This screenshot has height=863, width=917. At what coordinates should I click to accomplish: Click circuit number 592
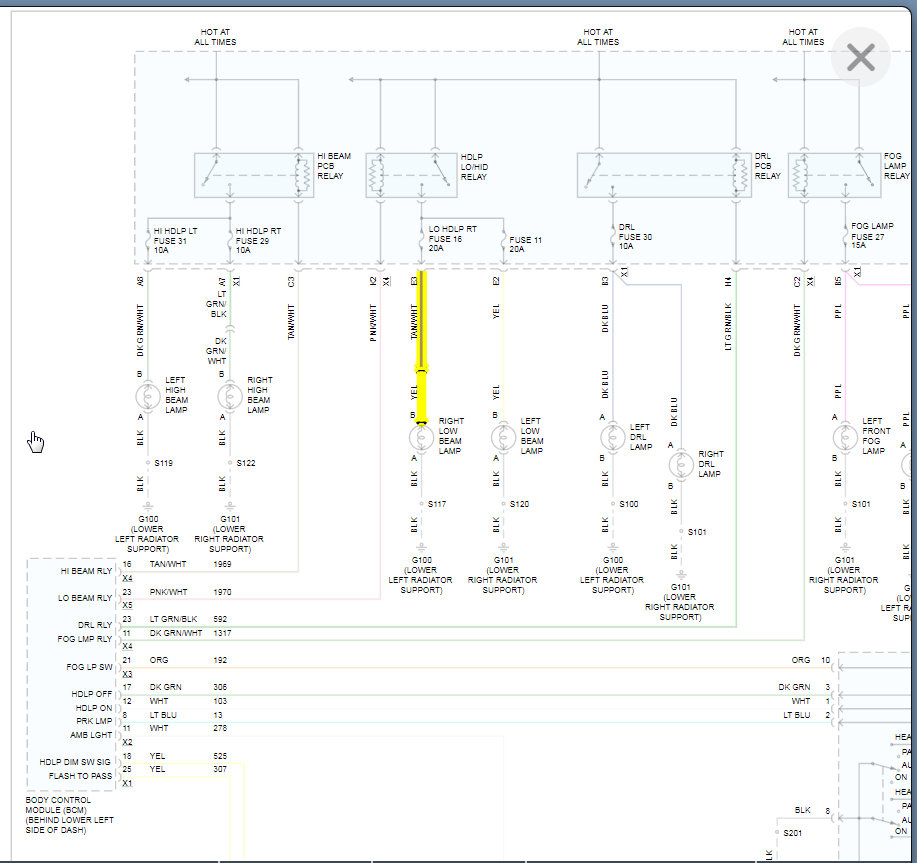pos(220,619)
